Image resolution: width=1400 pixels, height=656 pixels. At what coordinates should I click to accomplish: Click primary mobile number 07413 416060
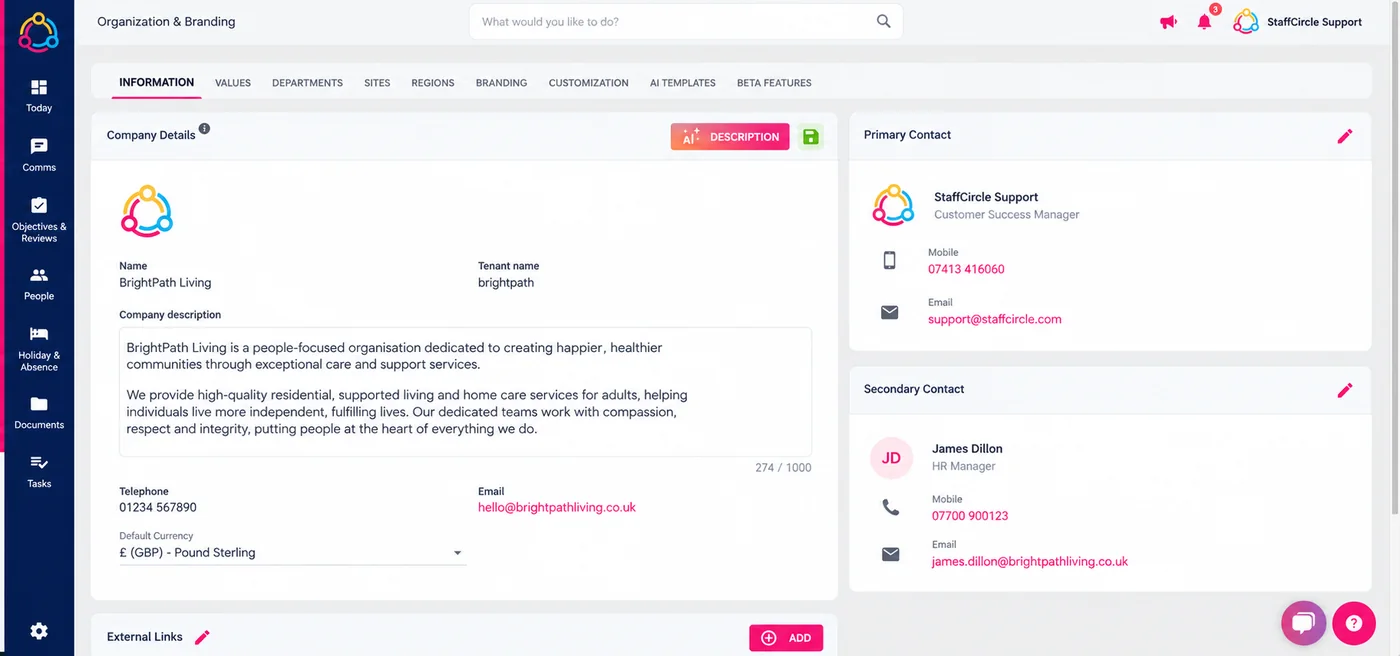(966, 269)
